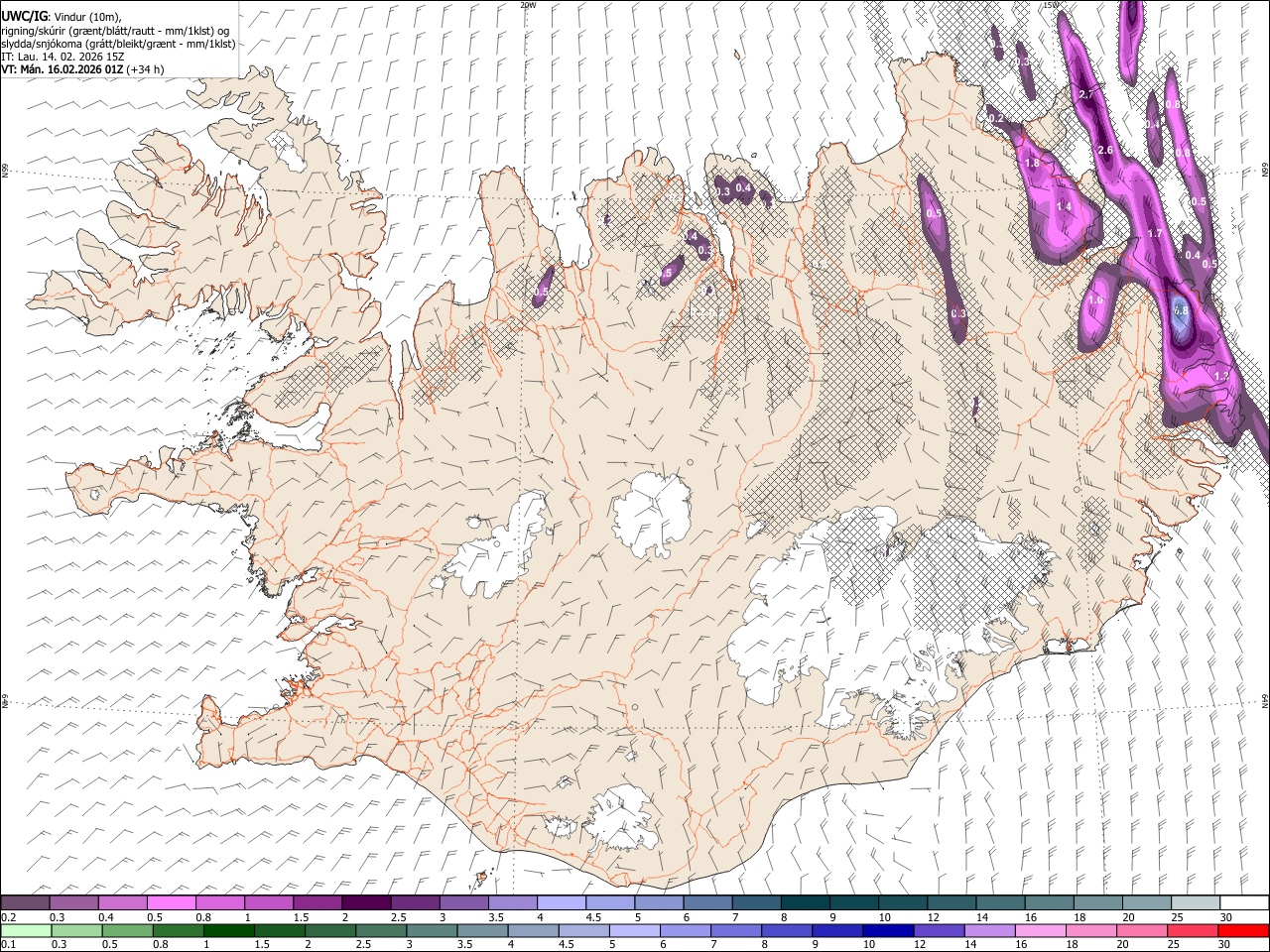Click the slate blue 6 swatch in the upper legend row
The width and height of the screenshot is (1270, 952).
point(708,903)
